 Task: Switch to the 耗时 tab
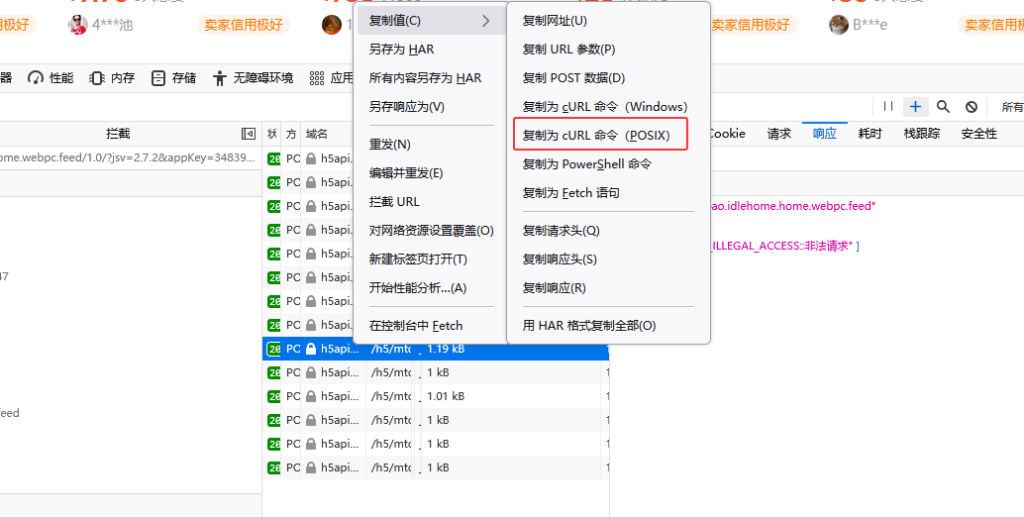(x=869, y=134)
